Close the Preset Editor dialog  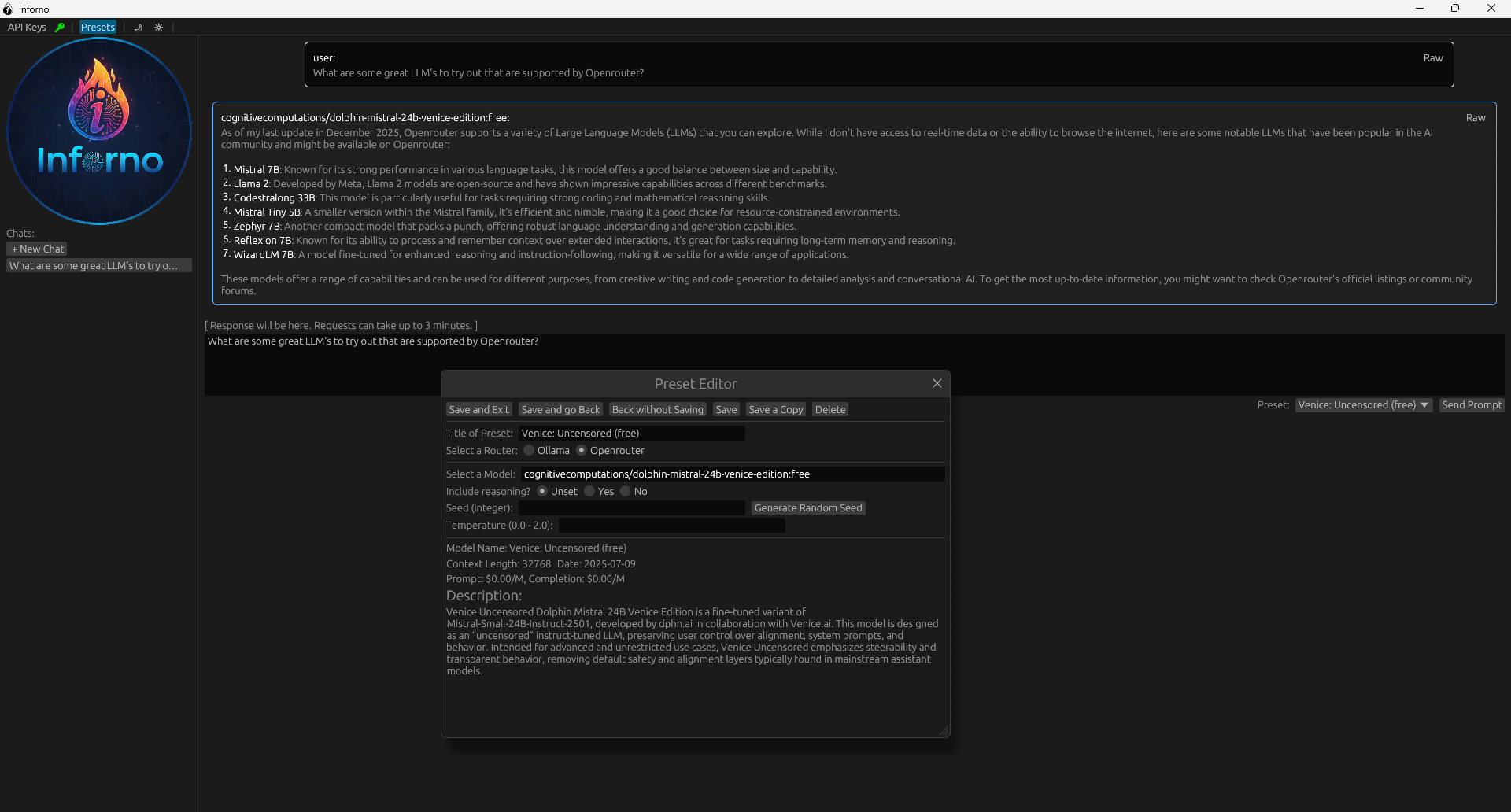(x=937, y=383)
